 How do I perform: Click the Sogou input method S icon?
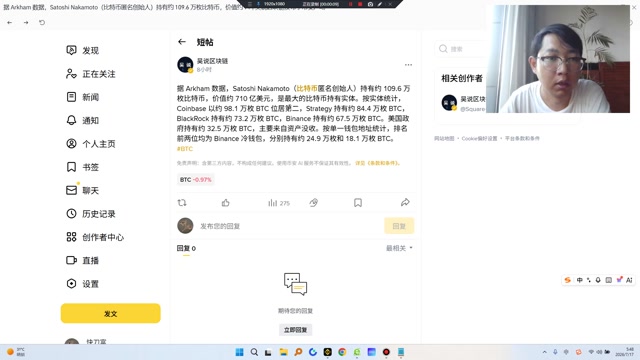coord(568,280)
